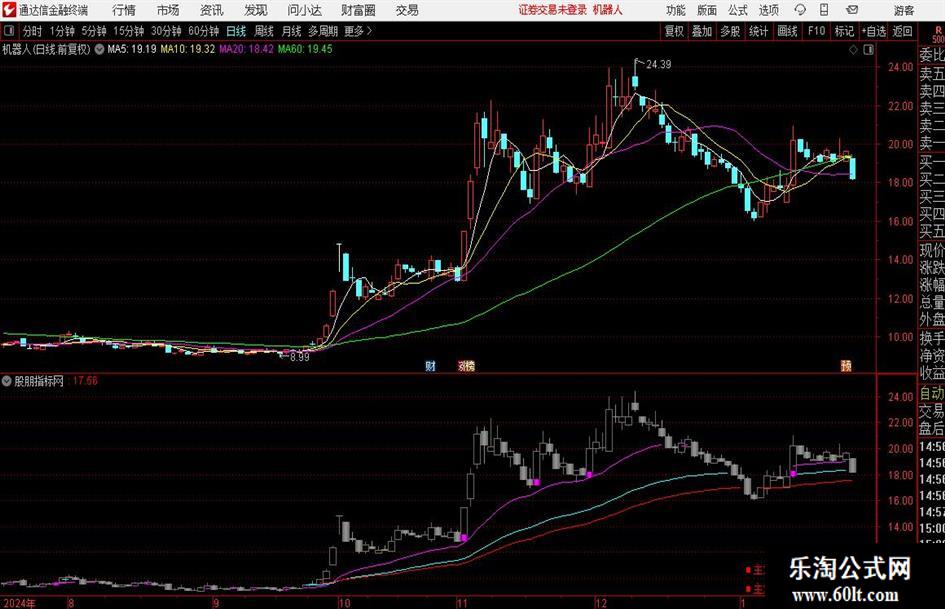
Task: Click MA20: 18.42 value label
Action: coord(246,49)
